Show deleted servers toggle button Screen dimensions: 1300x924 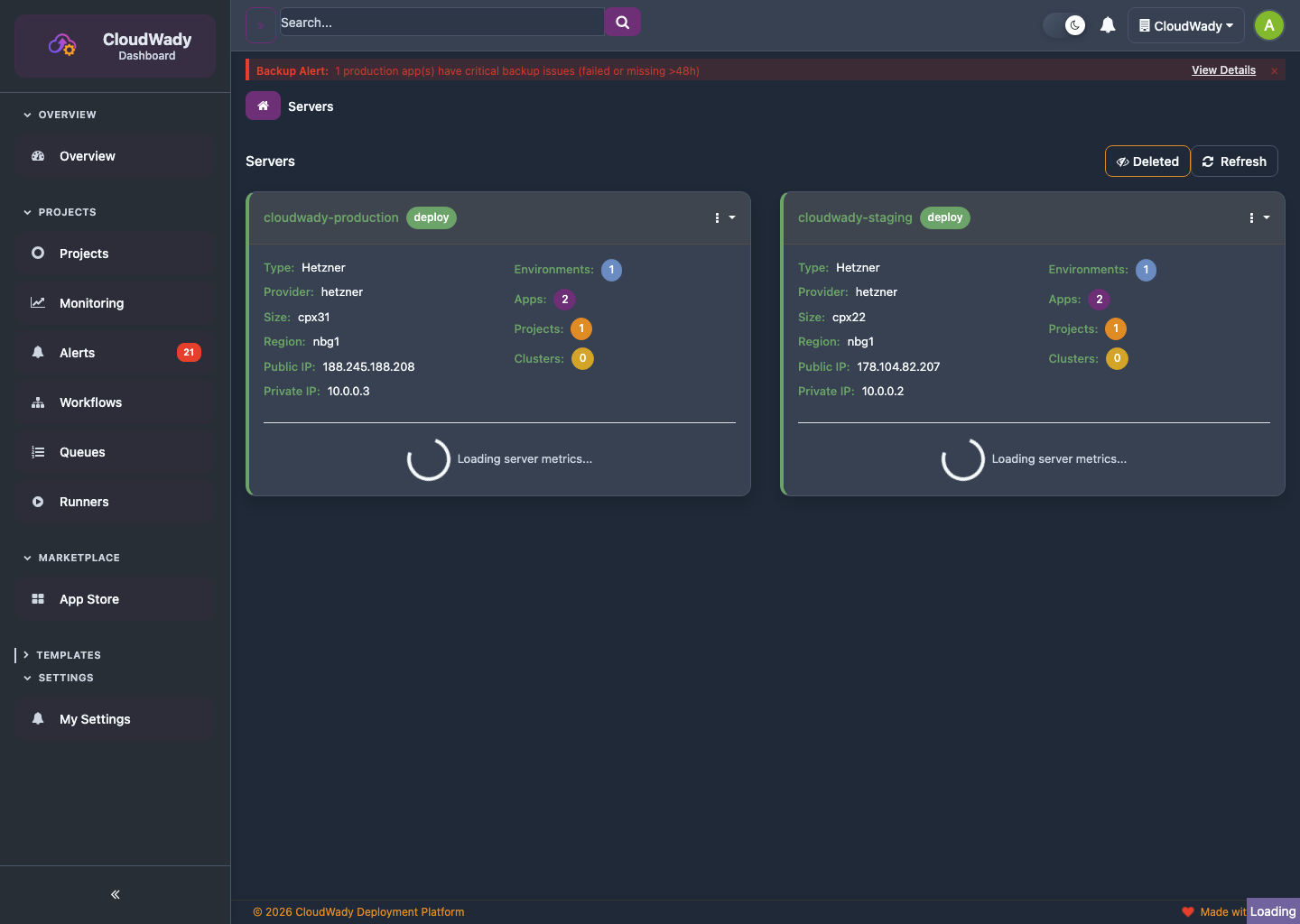(1147, 162)
